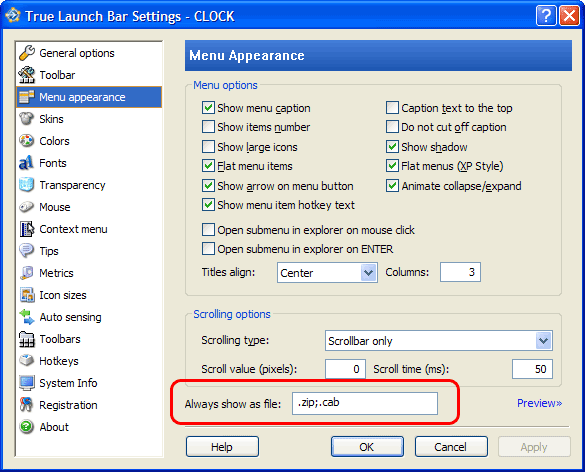Toggle Show menu item hotkey text
The width and height of the screenshot is (585, 472).
(208, 205)
